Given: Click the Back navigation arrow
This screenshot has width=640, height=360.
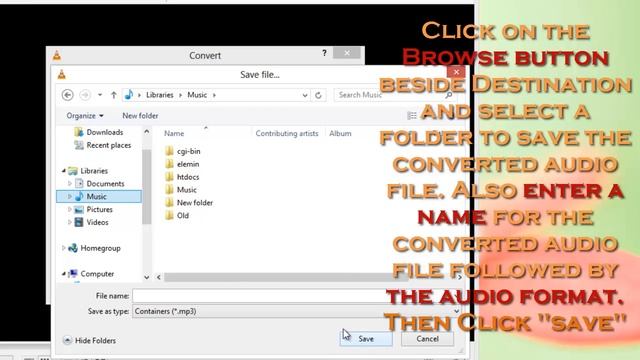Looking at the screenshot, I should 68,95.
